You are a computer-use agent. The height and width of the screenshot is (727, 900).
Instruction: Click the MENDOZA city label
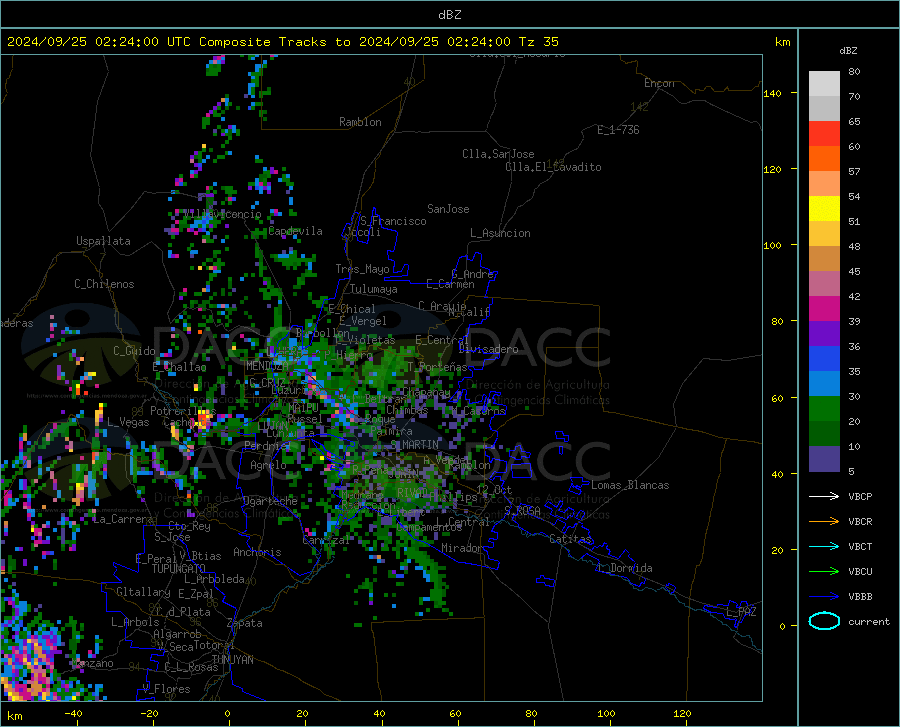point(267,366)
